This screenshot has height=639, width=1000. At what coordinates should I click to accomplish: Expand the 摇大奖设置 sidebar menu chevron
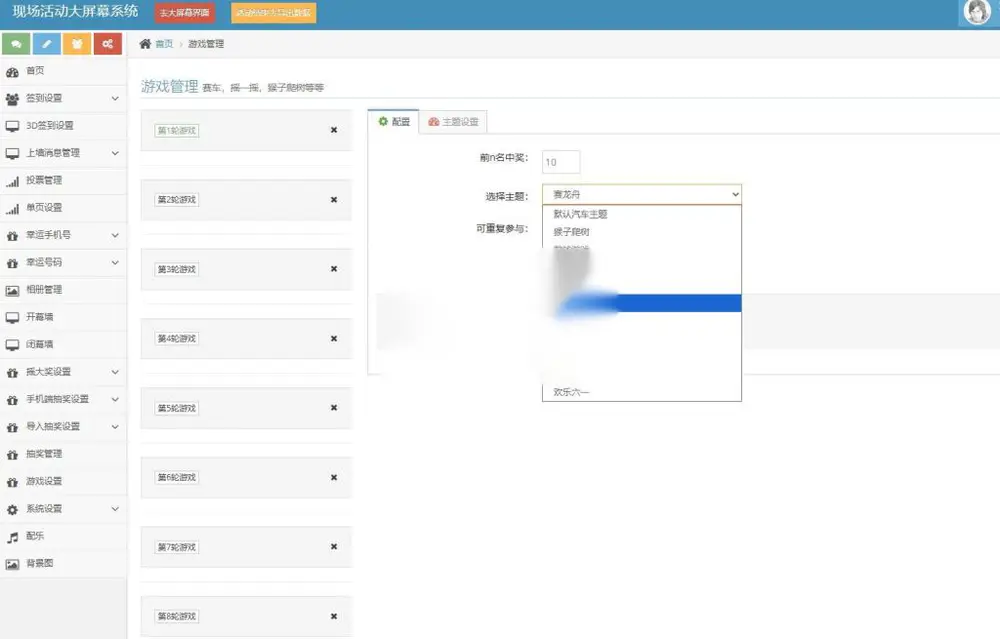pyautogui.click(x=115, y=372)
